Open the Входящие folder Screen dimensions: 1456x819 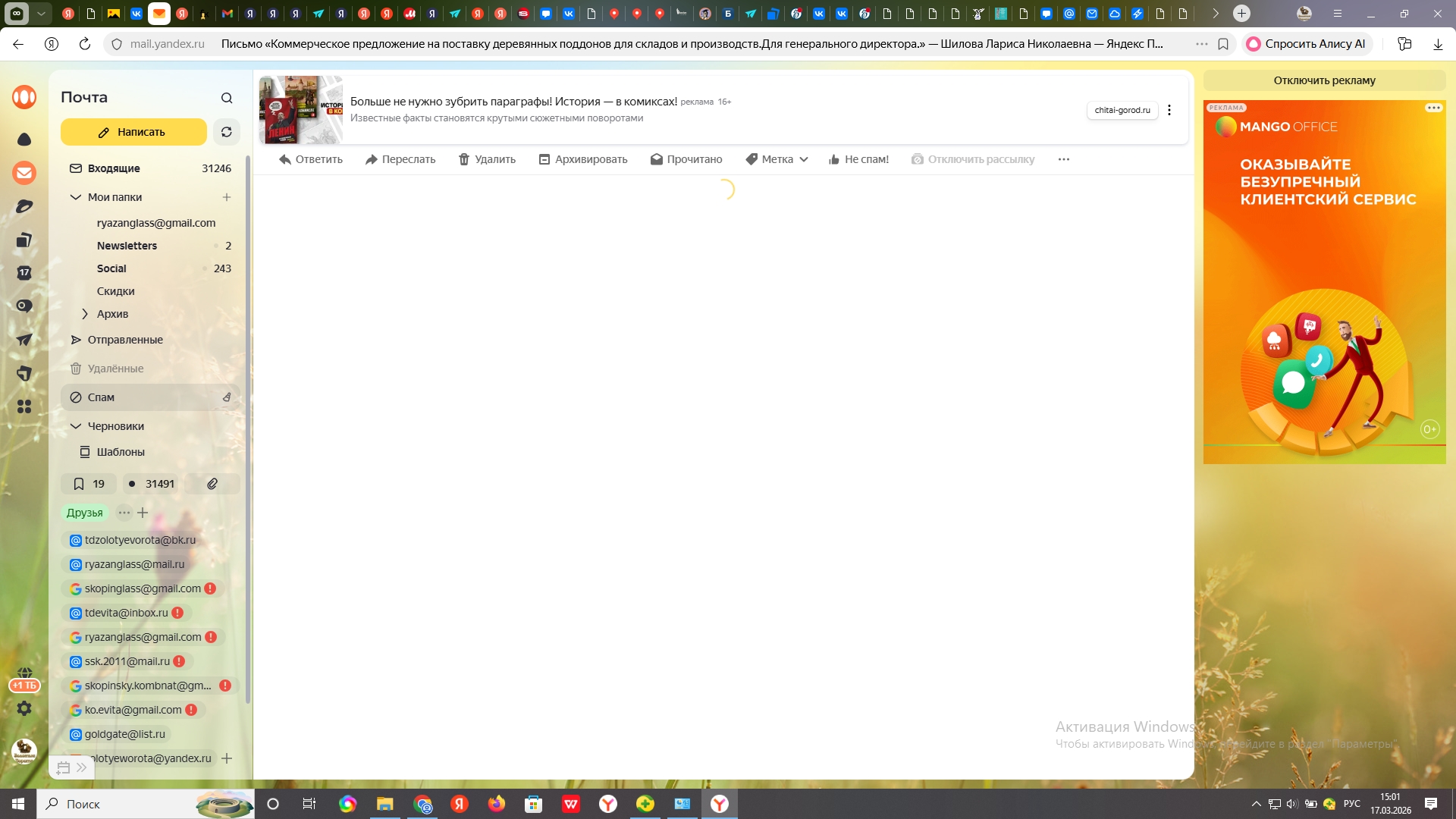(x=114, y=168)
